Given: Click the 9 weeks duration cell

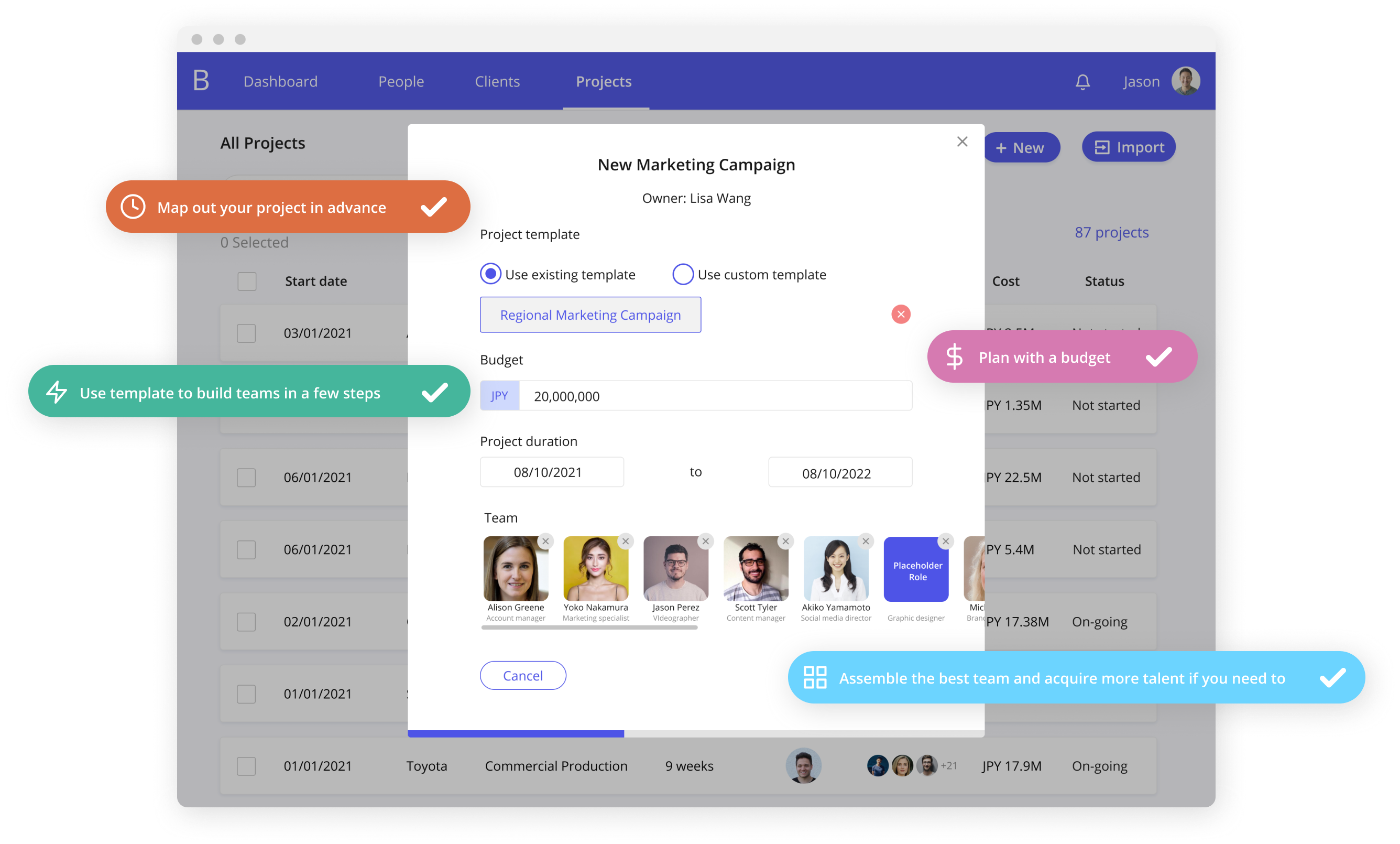Looking at the screenshot, I should tap(689, 766).
